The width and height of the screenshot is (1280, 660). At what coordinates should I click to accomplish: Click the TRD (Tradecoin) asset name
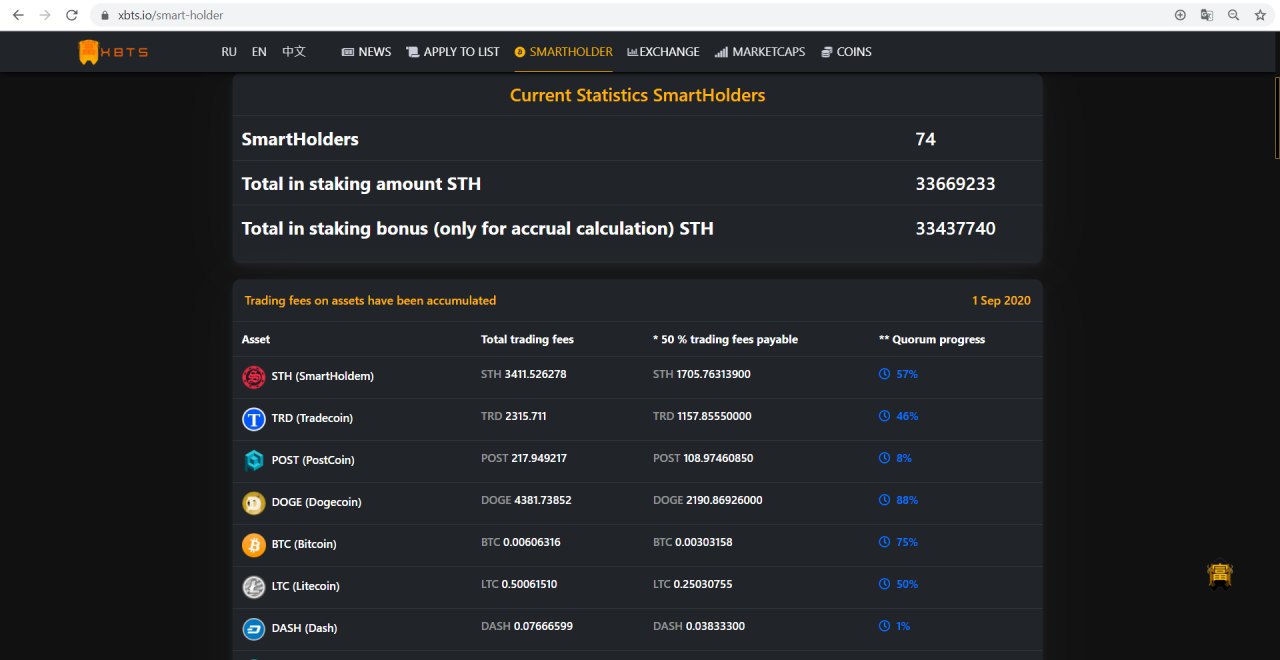[x=312, y=418]
